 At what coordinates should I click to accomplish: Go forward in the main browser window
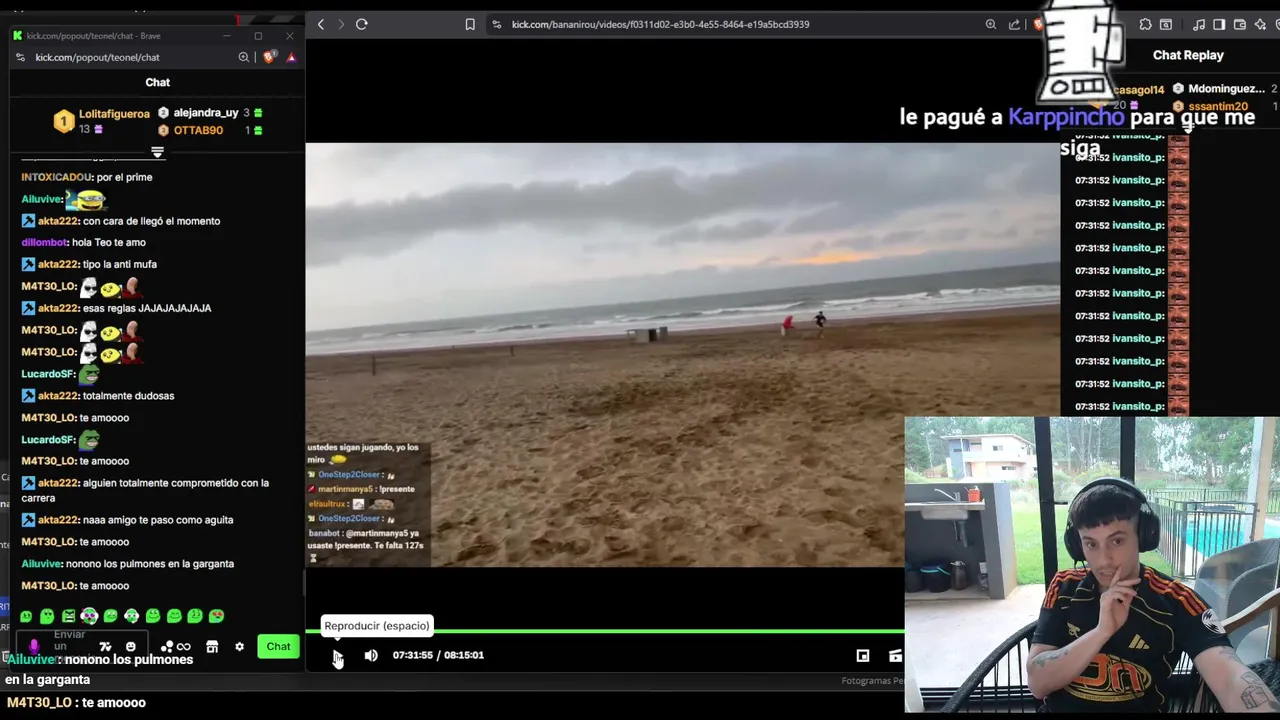(x=341, y=24)
